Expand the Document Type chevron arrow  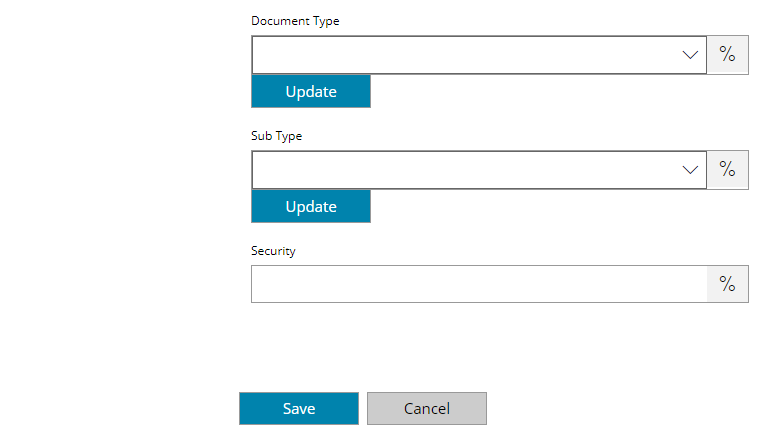(x=690, y=55)
